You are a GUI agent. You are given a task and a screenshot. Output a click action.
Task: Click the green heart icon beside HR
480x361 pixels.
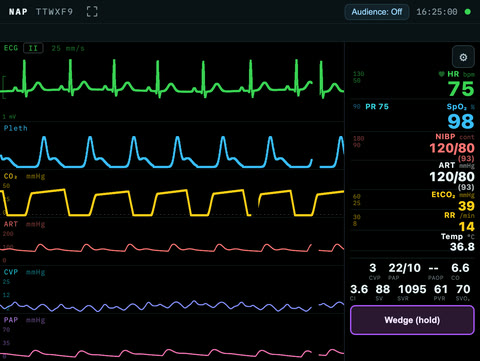point(441,74)
